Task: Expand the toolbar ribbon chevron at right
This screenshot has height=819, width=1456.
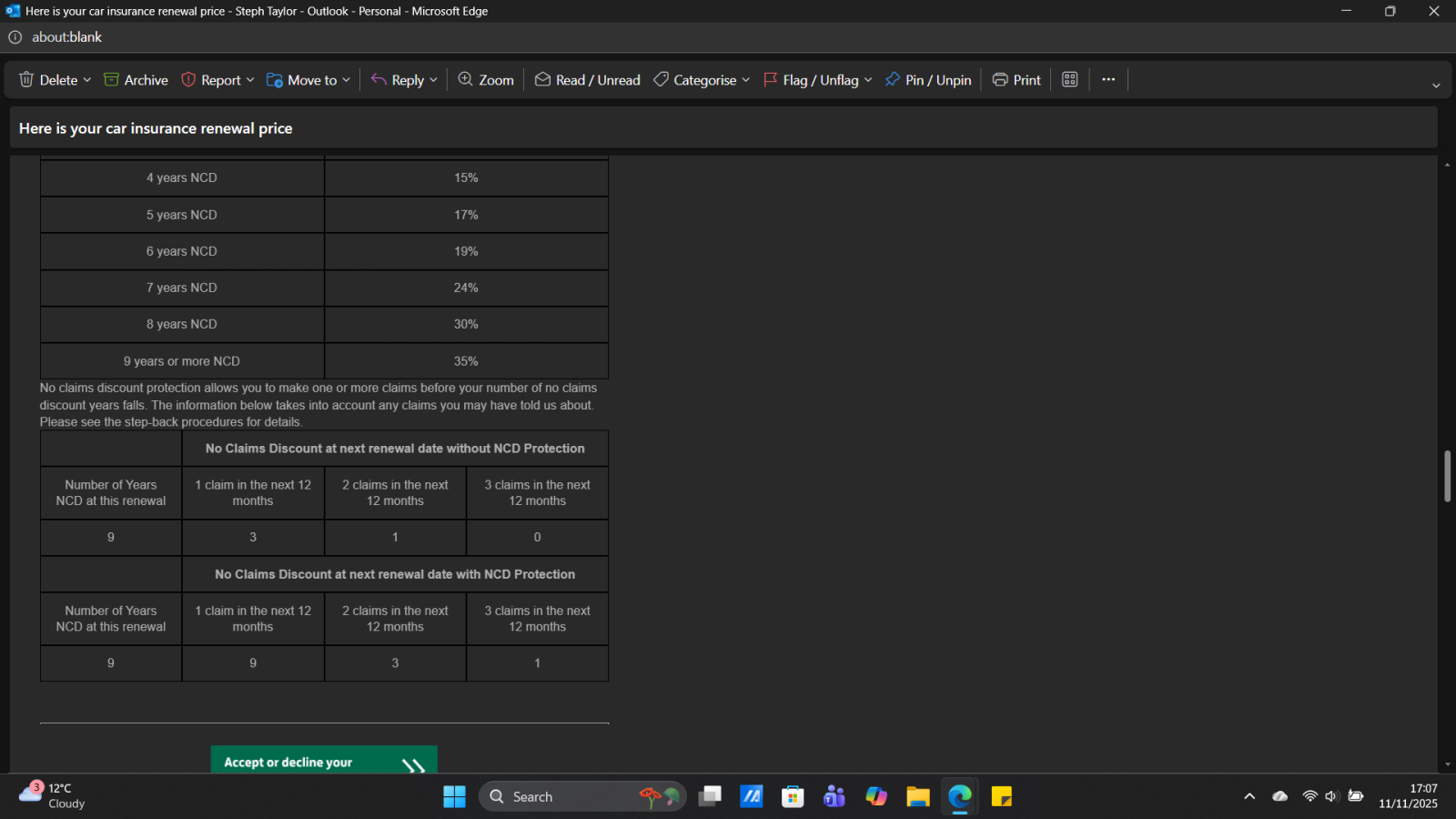Action: tap(1436, 86)
